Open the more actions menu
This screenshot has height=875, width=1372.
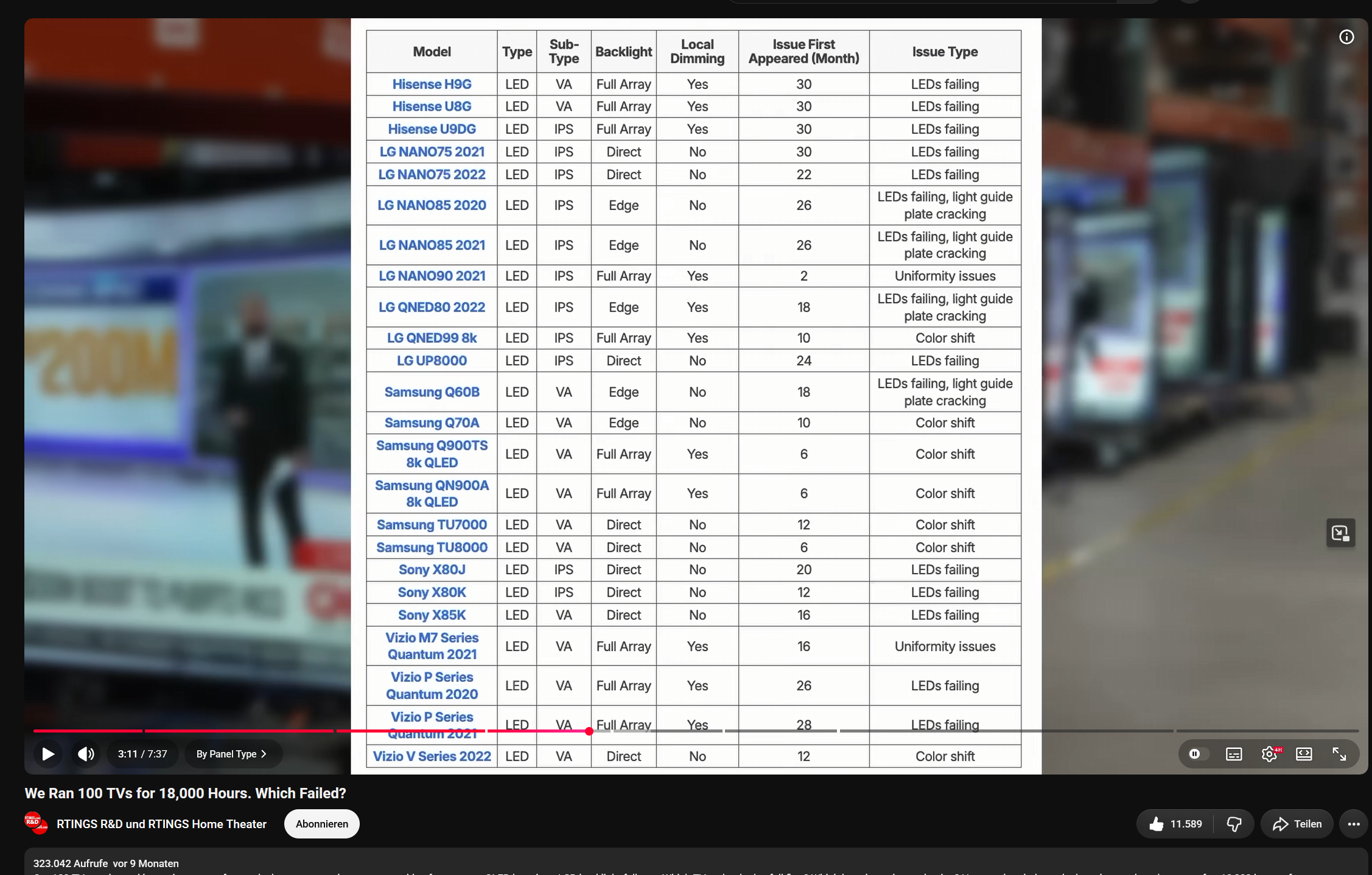(1354, 824)
